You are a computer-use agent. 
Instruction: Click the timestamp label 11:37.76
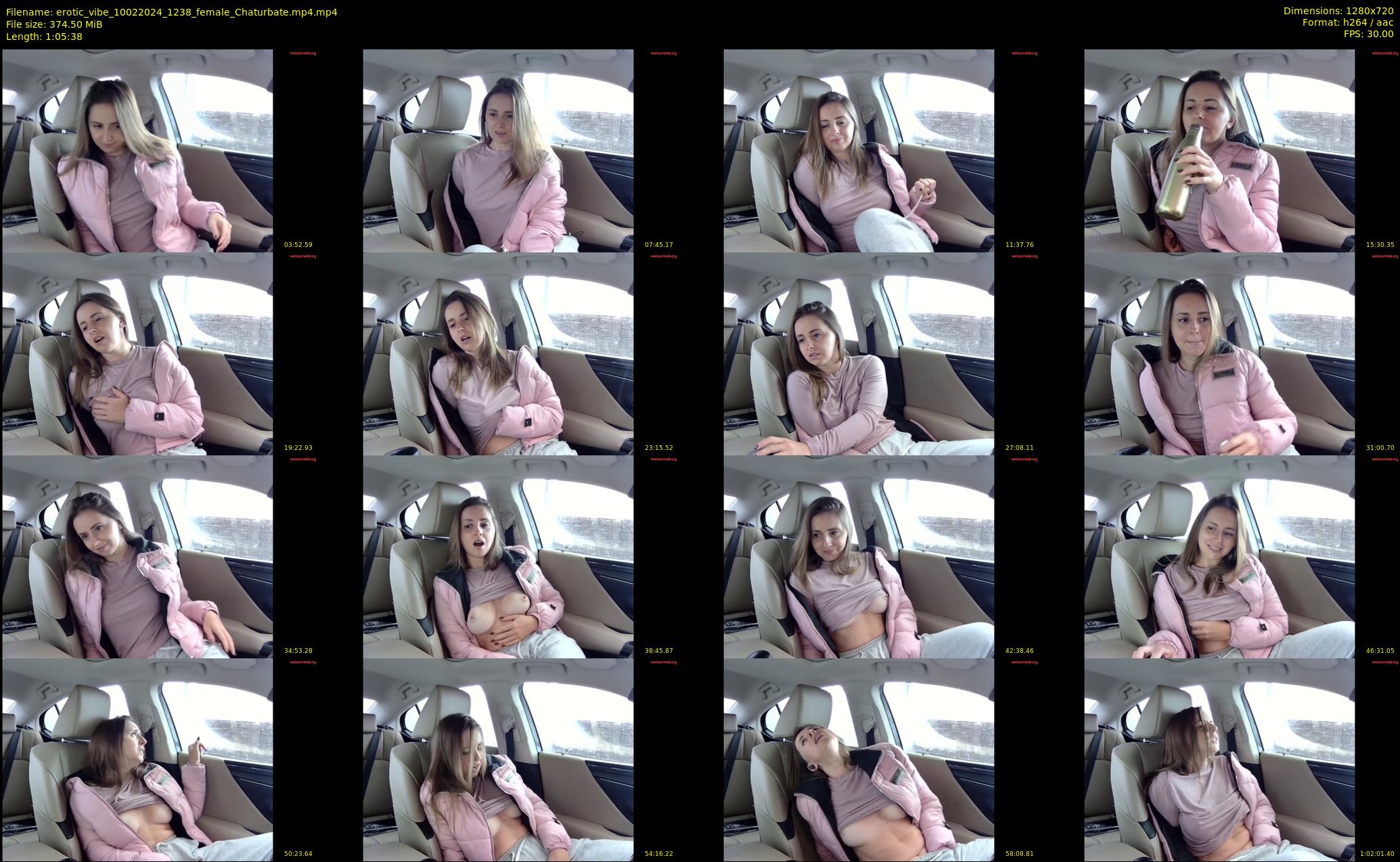tap(1020, 245)
